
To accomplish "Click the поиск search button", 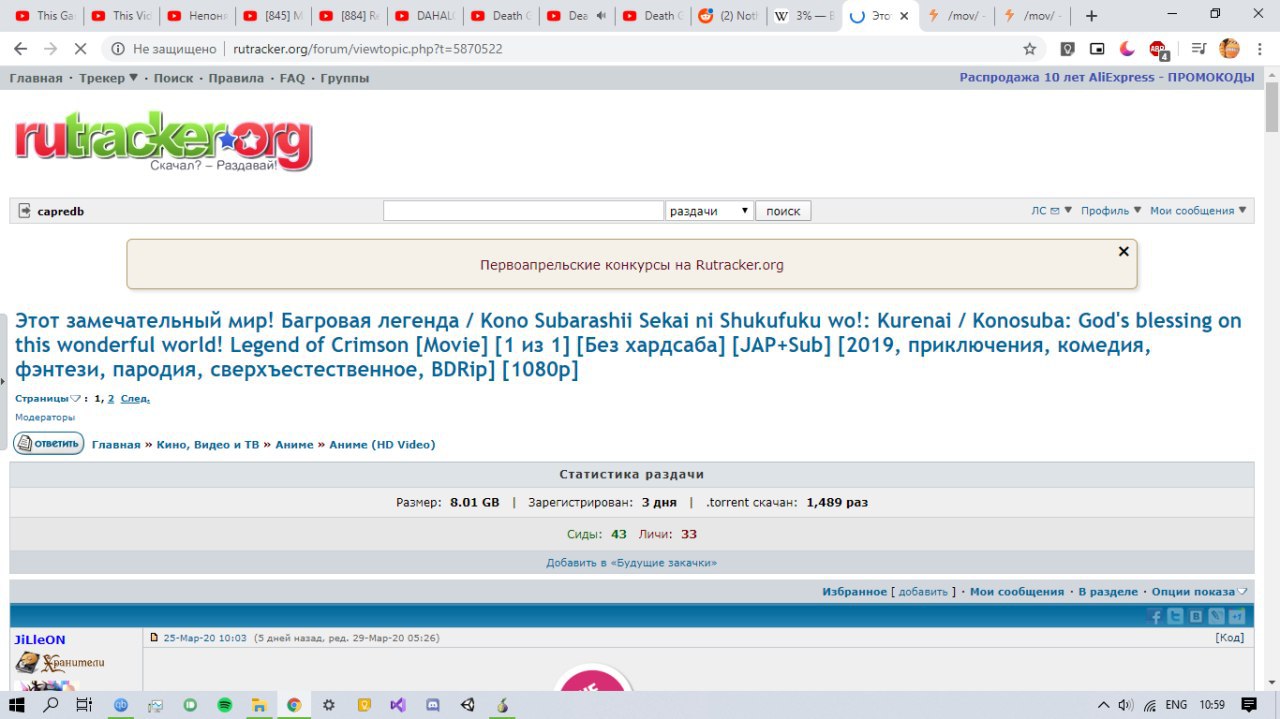I will coord(783,211).
